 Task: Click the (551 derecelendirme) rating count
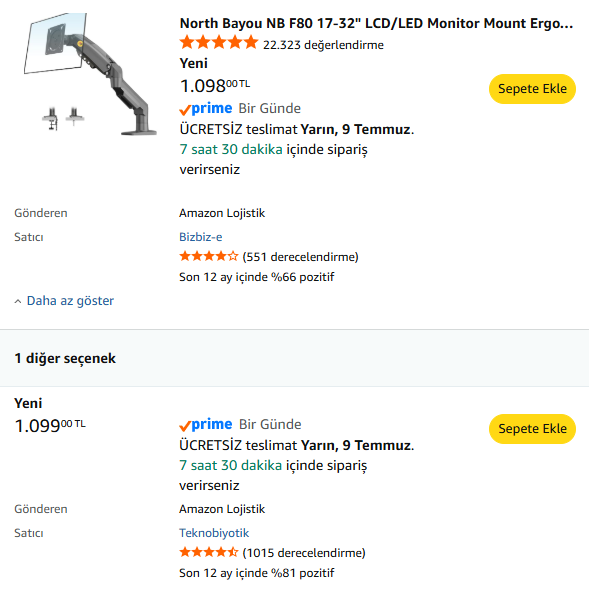[x=301, y=257]
